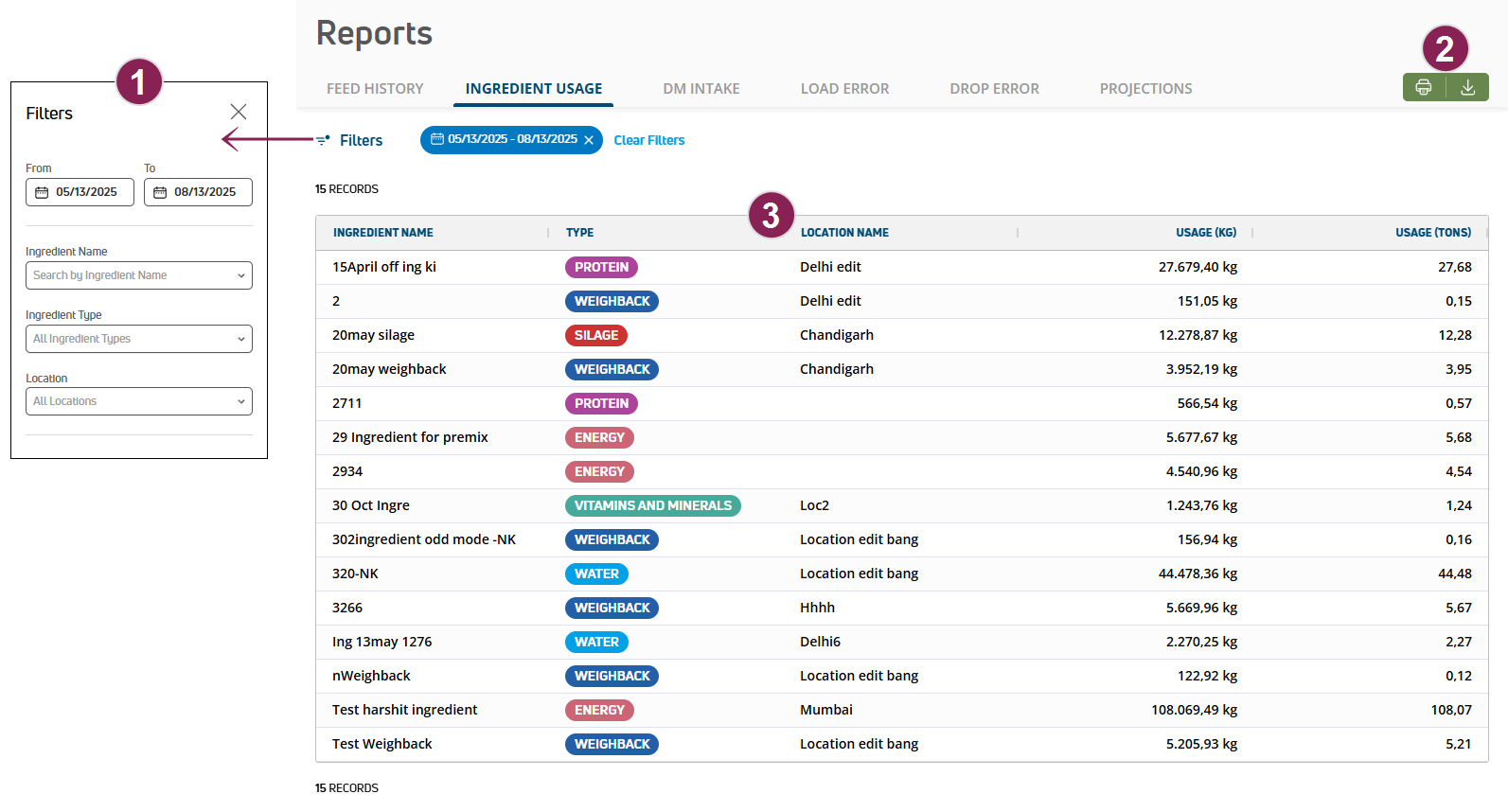The height and width of the screenshot is (812, 1508).
Task: Open the Filters toggle icon
Action: click(323, 140)
